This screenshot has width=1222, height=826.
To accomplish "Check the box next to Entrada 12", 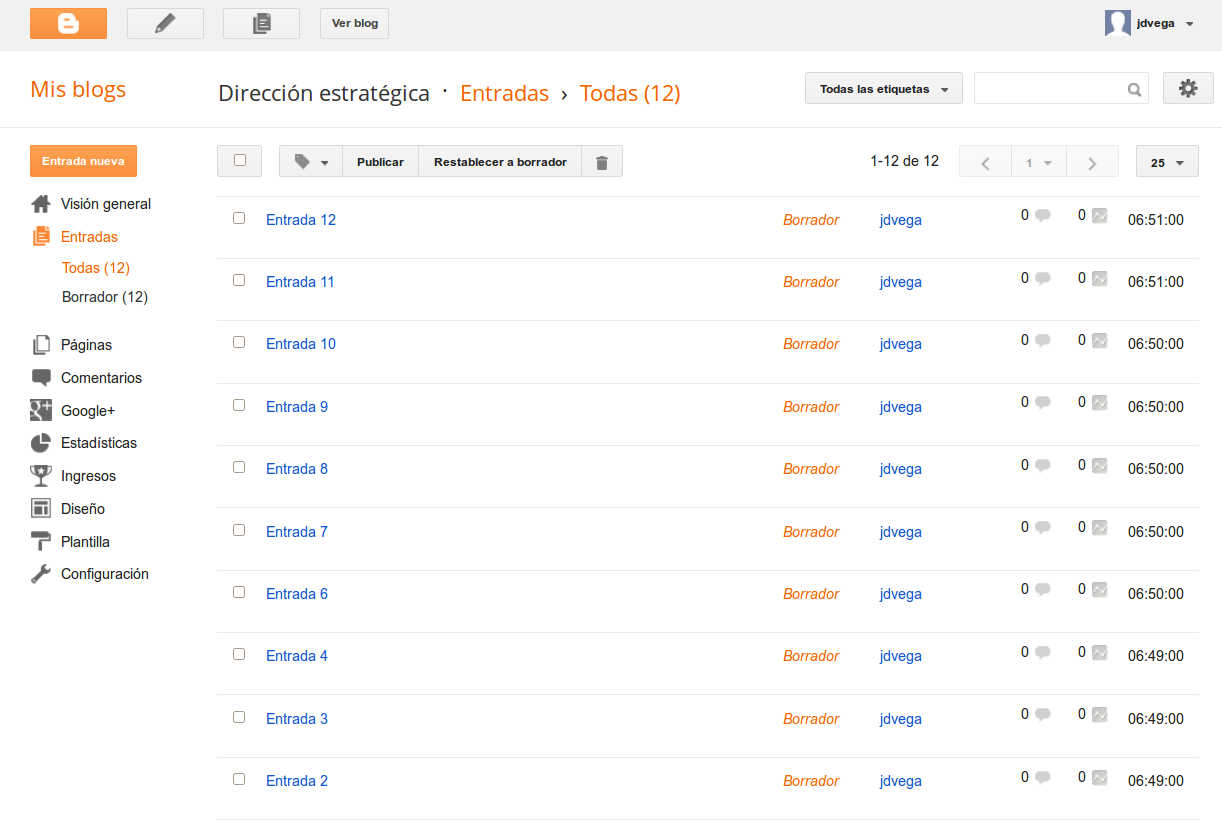I will [x=239, y=218].
